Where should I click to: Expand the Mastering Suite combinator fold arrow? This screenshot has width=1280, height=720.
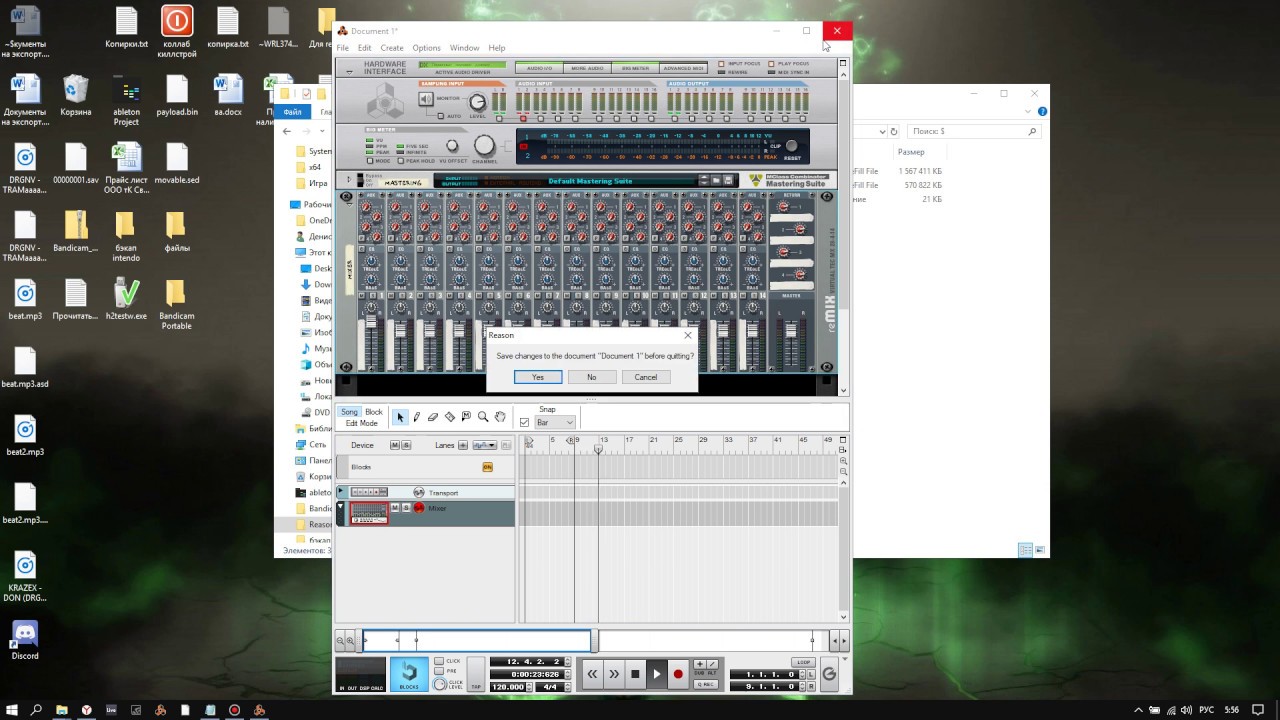[348, 181]
